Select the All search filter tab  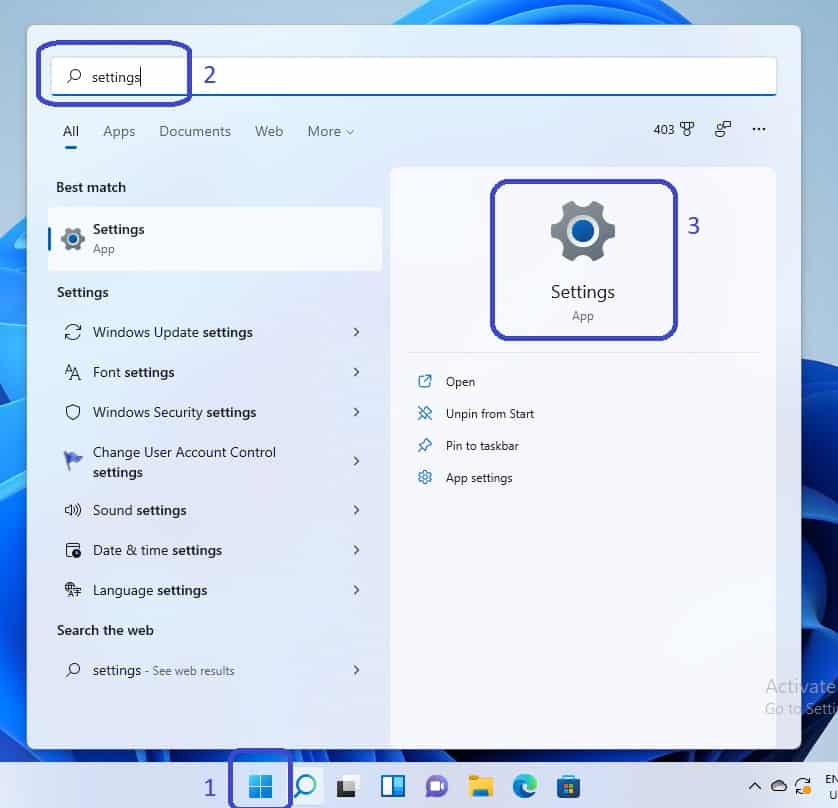click(x=71, y=131)
